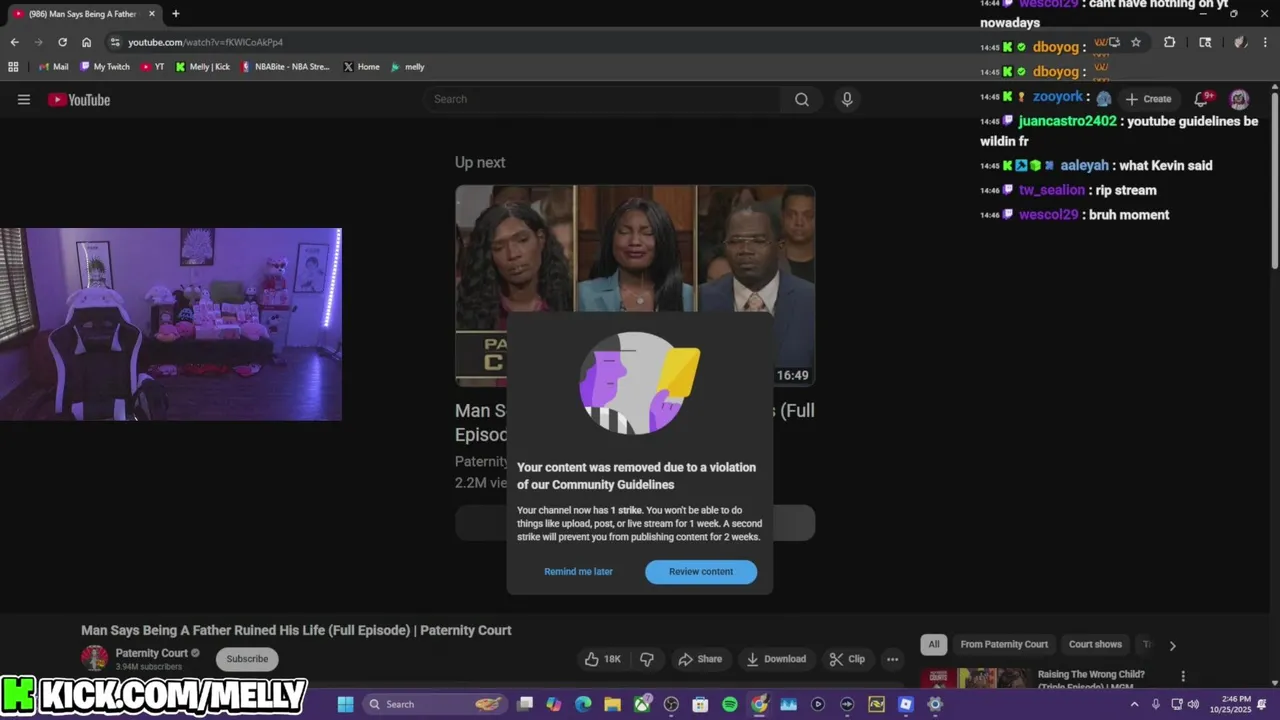Like the video with thumbs up
Image resolution: width=1280 pixels, height=720 pixels.
point(603,659)
